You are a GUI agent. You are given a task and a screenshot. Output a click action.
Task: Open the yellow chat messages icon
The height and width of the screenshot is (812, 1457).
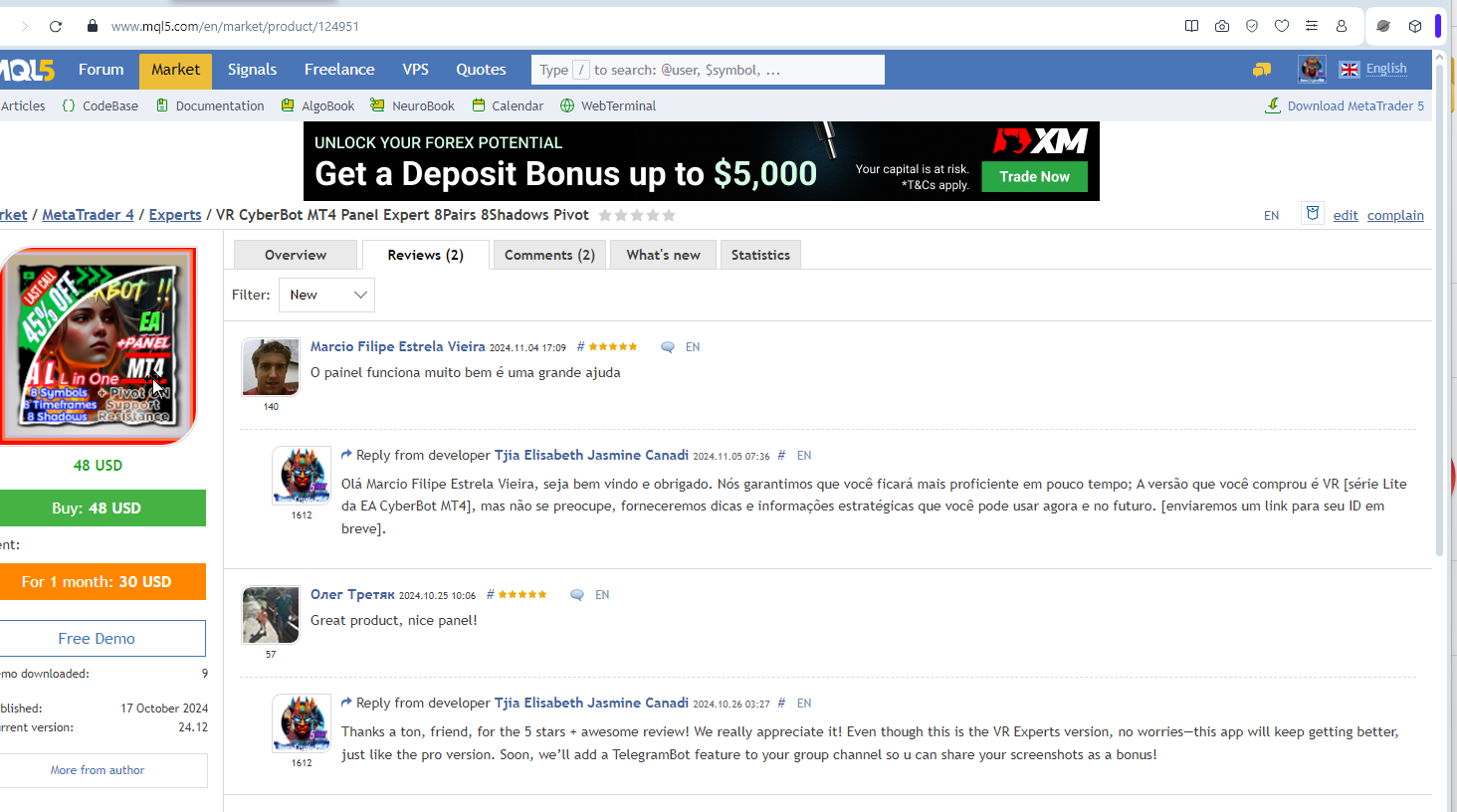pos(1262,70)
